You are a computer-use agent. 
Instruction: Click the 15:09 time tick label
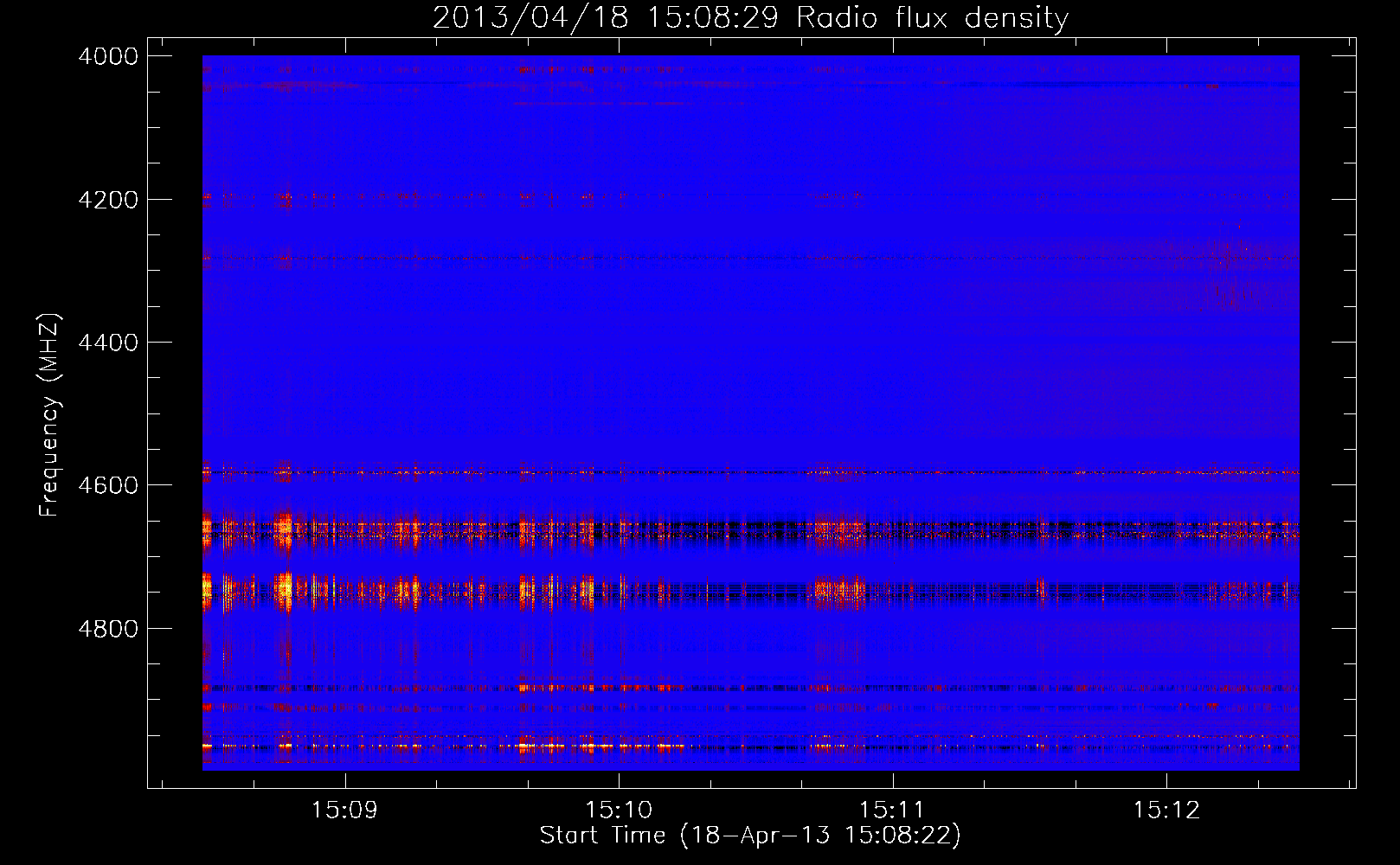[344, 810]
